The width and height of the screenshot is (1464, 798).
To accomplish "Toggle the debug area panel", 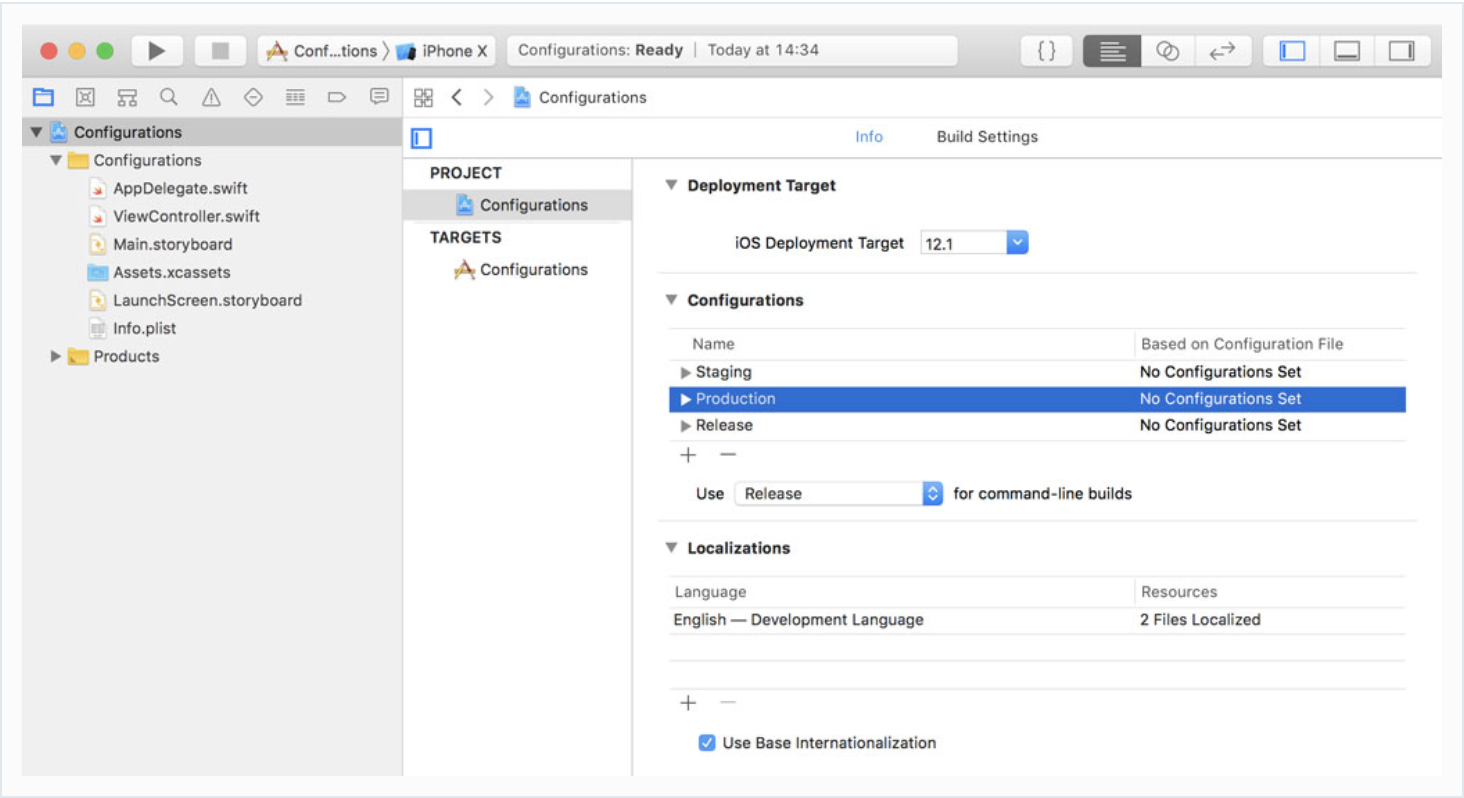I will click(x=1347, y=51).
